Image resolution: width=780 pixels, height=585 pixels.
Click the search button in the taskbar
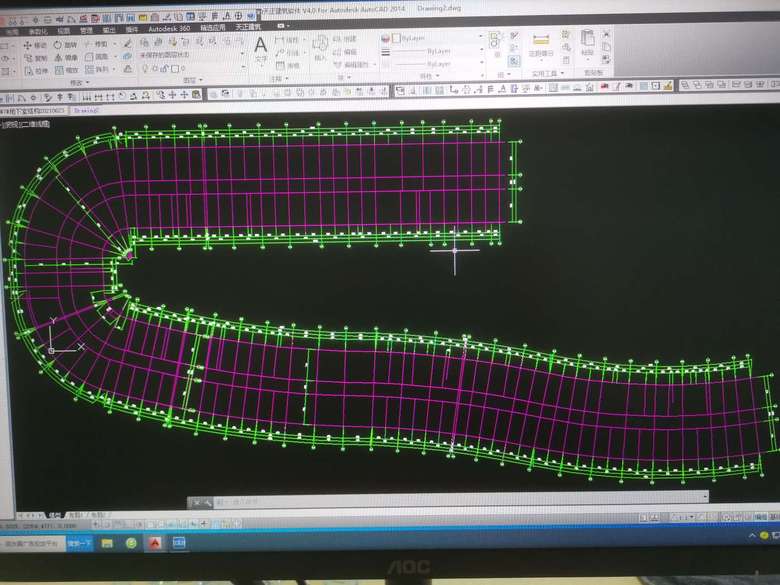tap(80, 542)
